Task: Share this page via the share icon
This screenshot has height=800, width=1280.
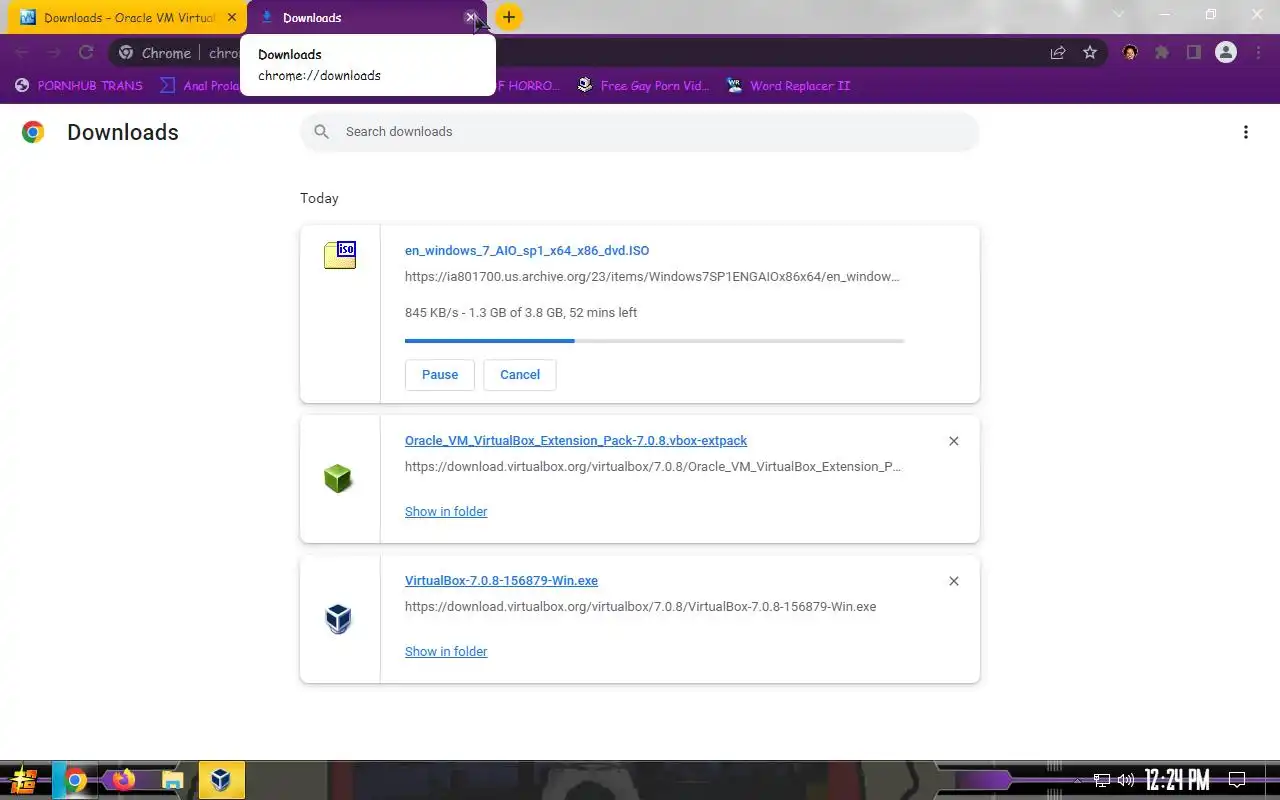Action: point(1057,53)
